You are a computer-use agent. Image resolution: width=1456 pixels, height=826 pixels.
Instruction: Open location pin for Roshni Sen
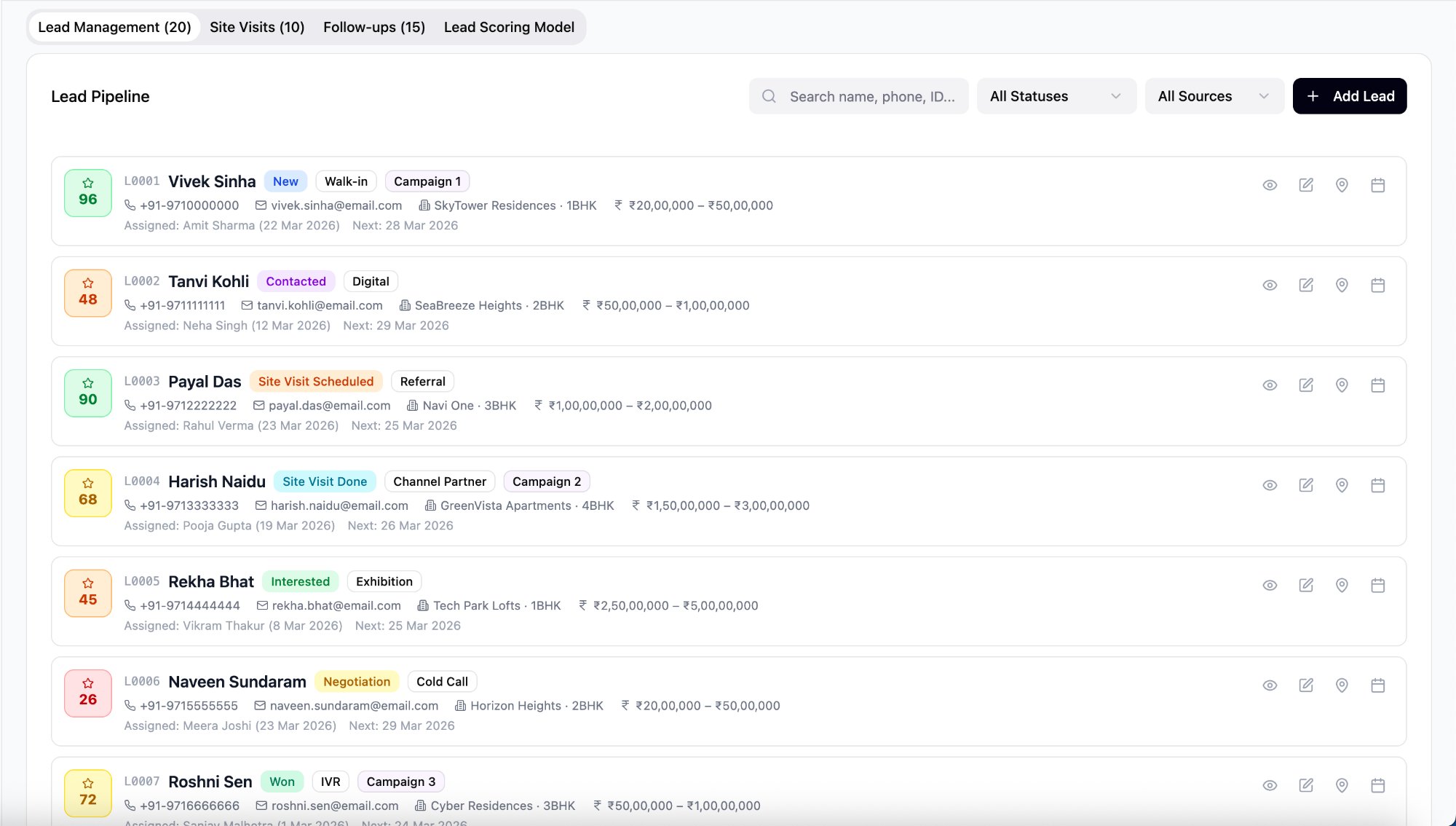click(1342, 785)
